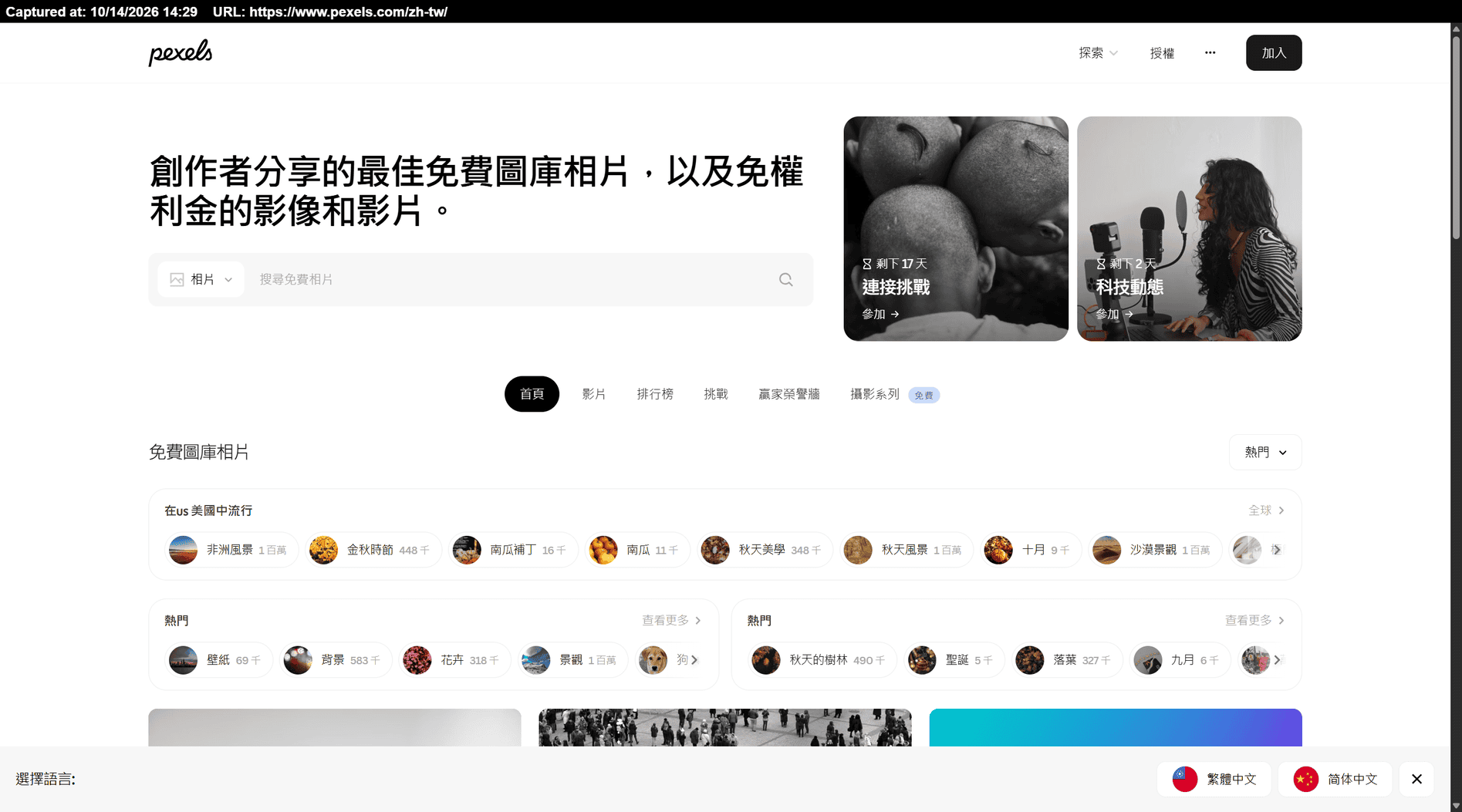The image size is (1462, 812).
Task: Open the 熱門 sort dropdown
Action: tap(1265, 452)
